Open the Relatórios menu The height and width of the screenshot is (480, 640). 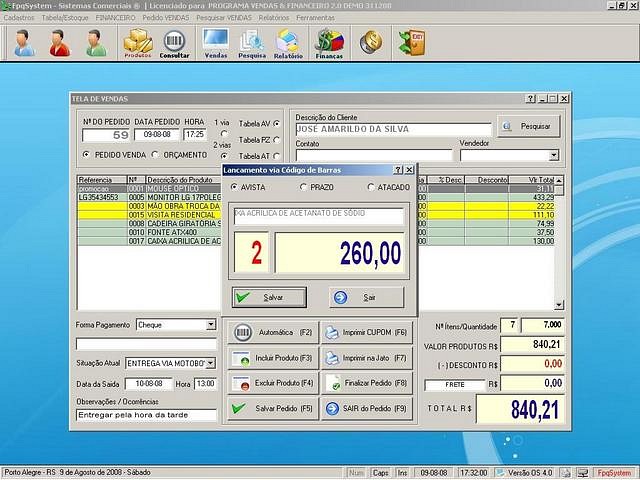[274, 18]
